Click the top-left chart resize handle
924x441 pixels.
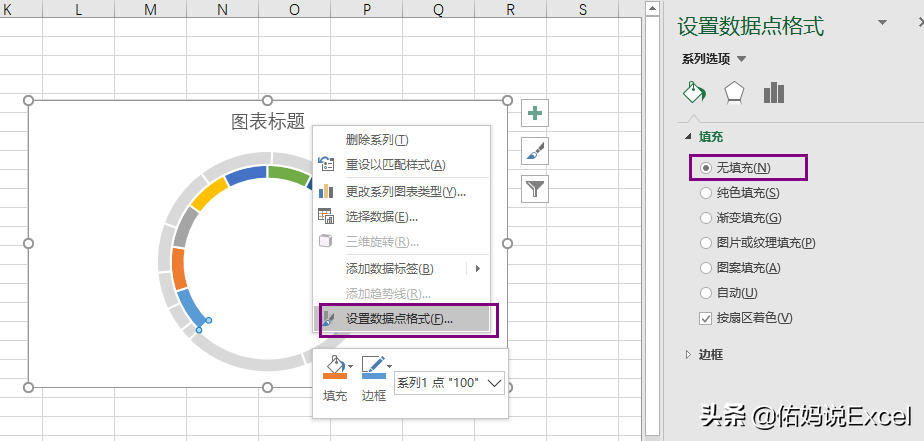pyautogui.click(x=28, y=100)
